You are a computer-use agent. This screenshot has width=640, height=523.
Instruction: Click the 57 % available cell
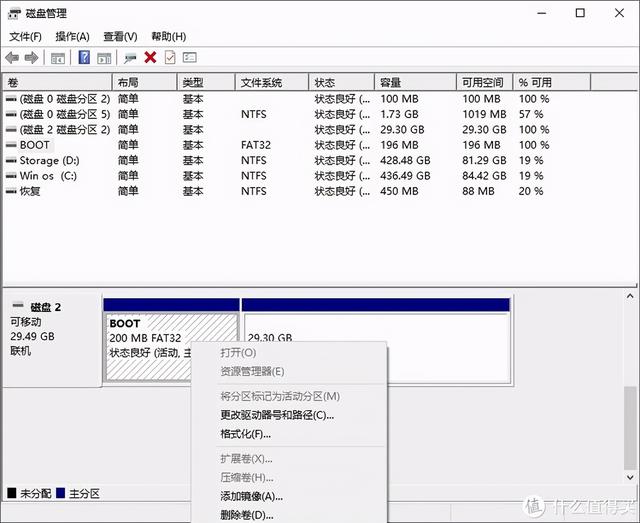(531, 114)
